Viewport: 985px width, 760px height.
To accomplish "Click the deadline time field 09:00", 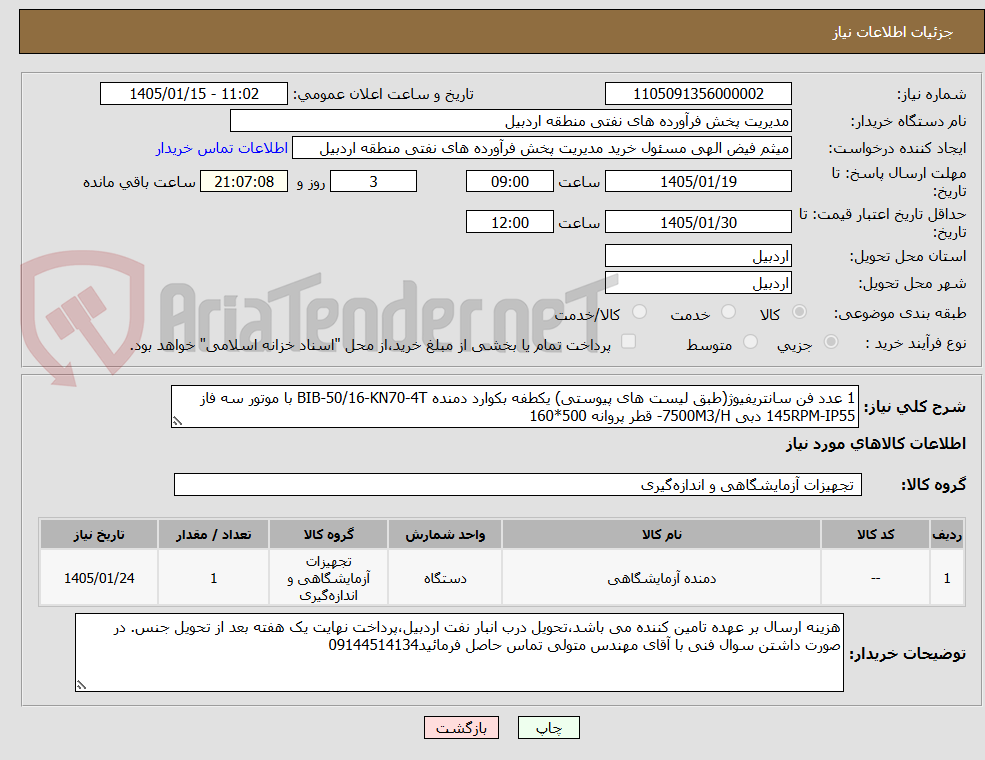I will 509,182.
